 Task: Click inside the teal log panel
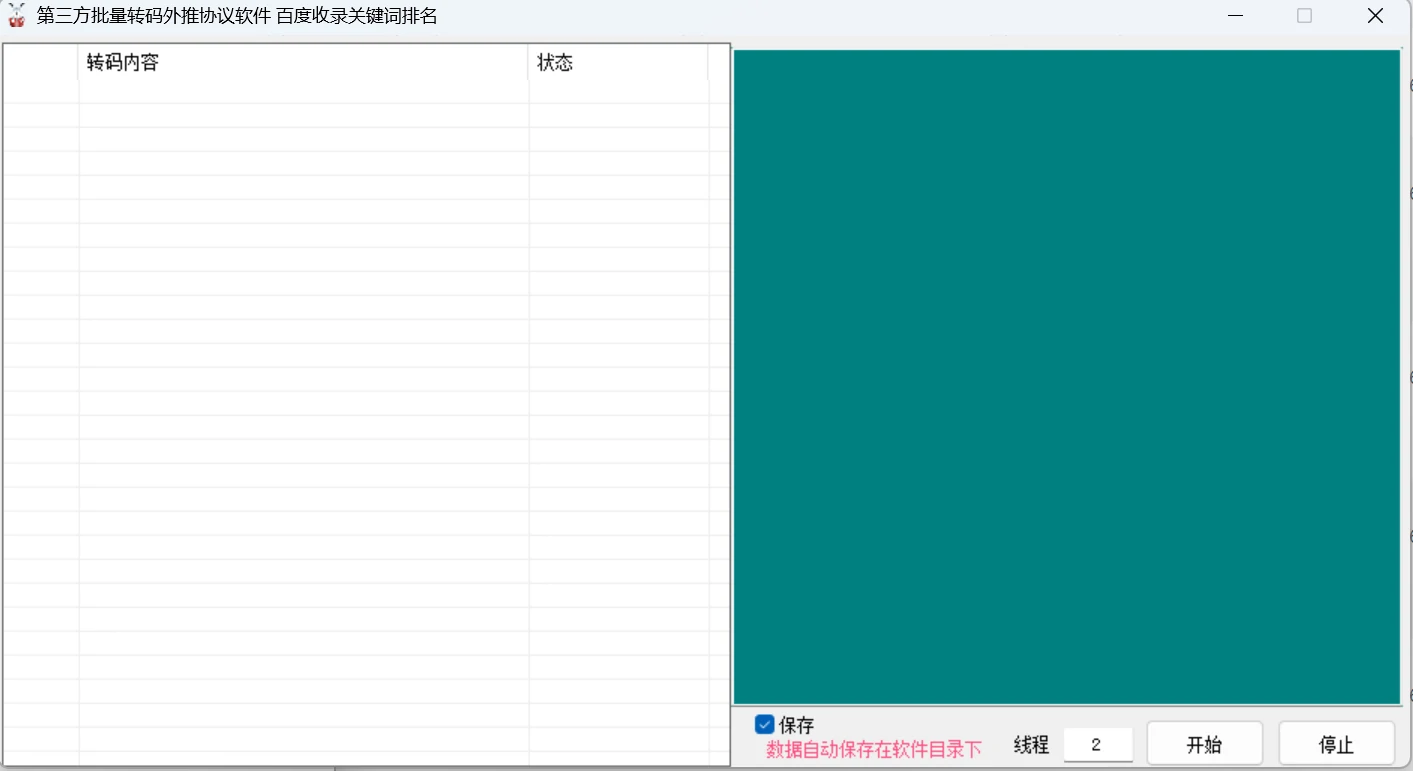[x=1066, y=377]
